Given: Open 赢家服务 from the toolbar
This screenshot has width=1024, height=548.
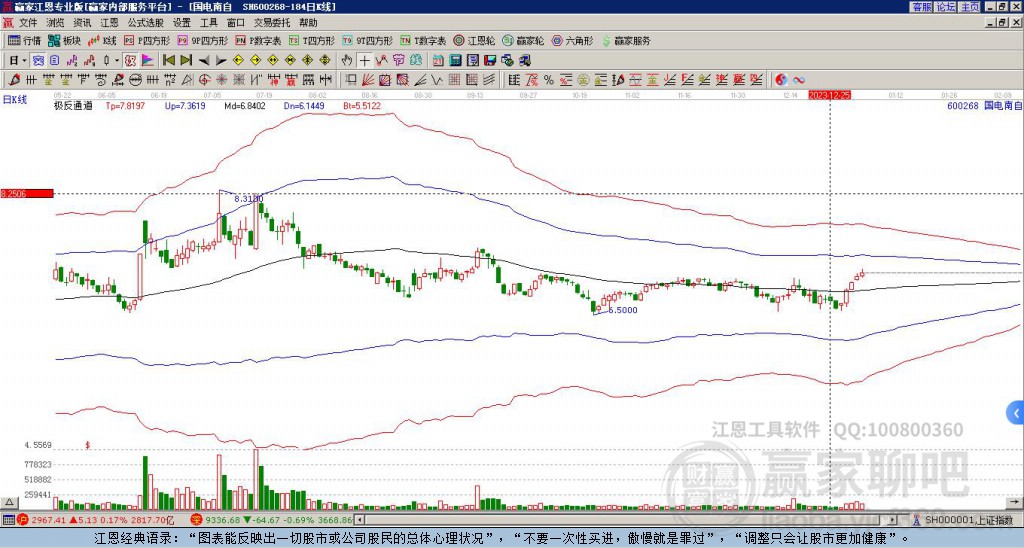Looking at the screenshot, I should coord(626,40).
